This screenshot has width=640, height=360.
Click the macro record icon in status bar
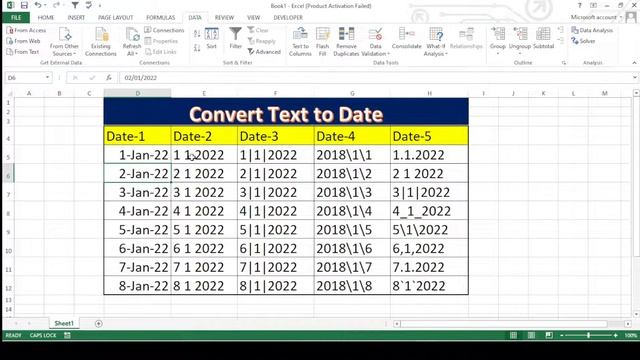[67, 335]
